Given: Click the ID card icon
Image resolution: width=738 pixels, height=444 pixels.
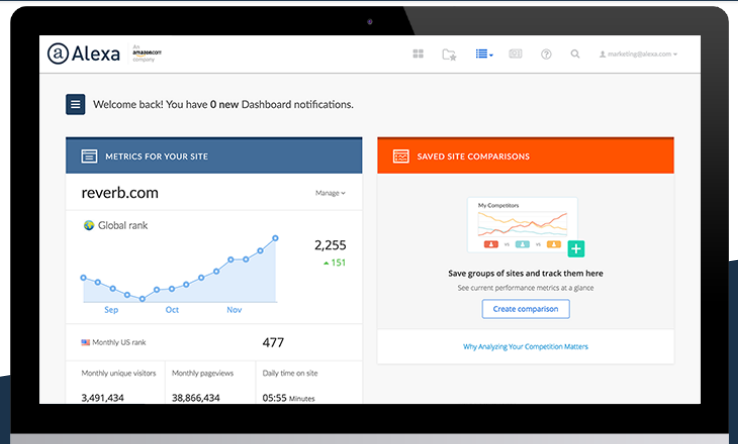Looking at the screenshot, I should pos(515,54).
